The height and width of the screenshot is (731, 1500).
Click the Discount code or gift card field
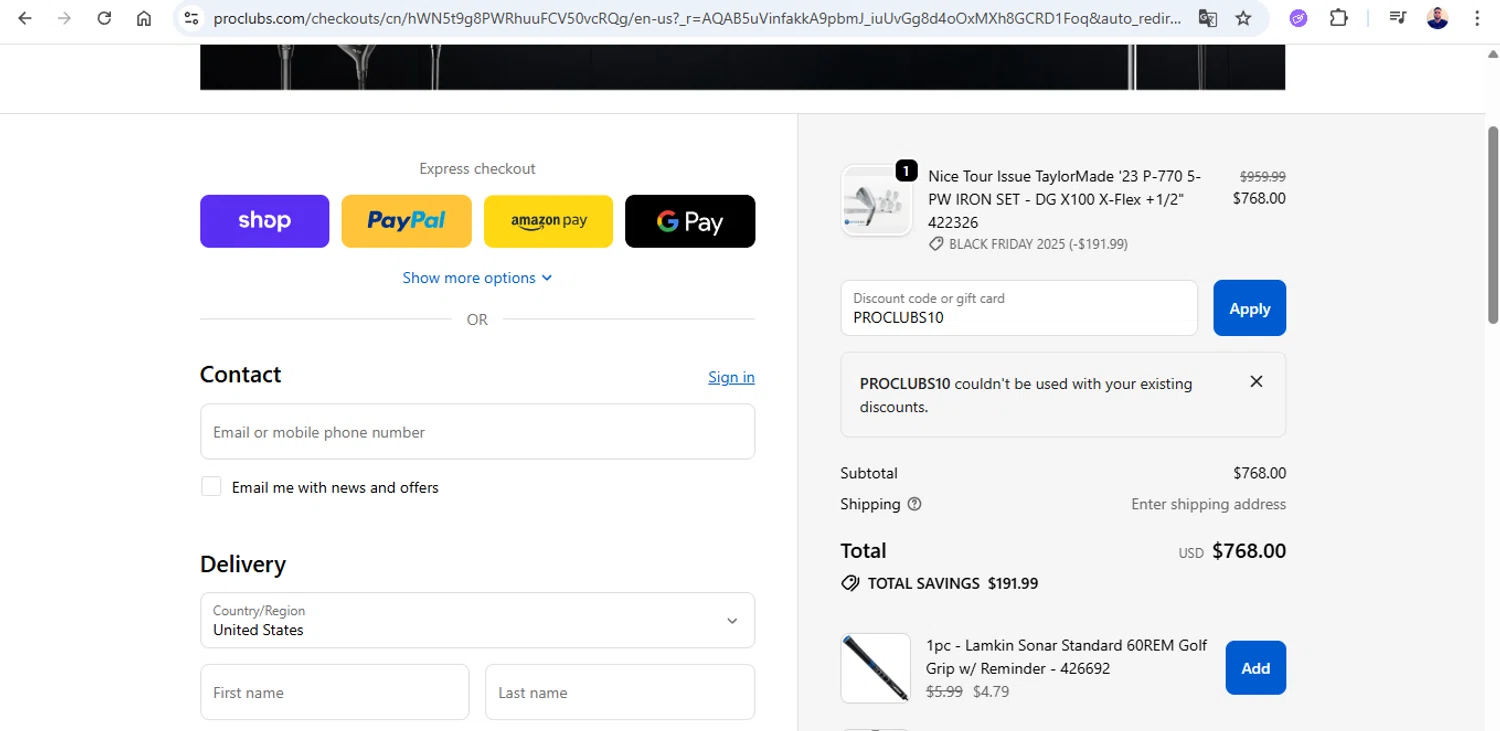(1019, 308)
